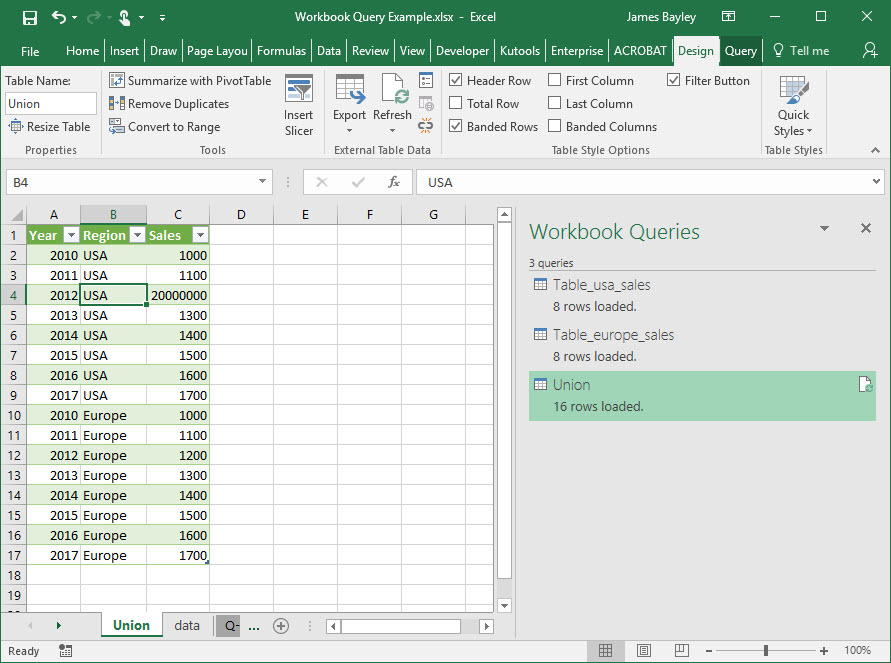The image size is (891, 663).
Task: Switch to the Query ribbon tab
Action: tap(740, 51)
